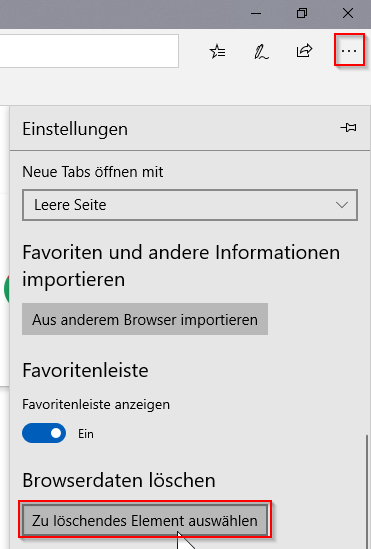Click Zu löschendes Element auswählen
The height and width of the screenshot is (549, 371).
[x=145, y=520]
